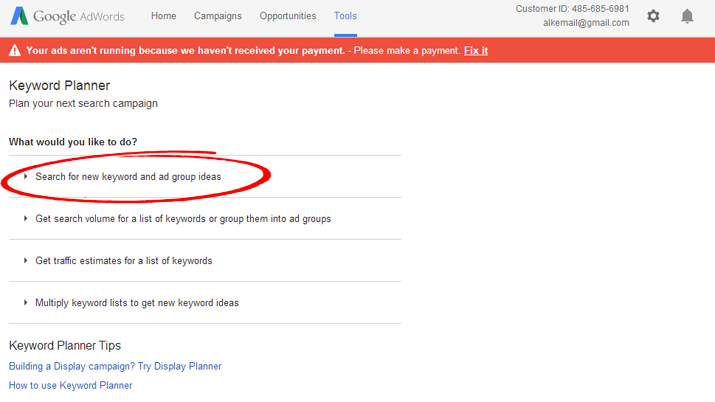
Task: Expand the arrow beside "Search for new keyword"
Action: pos(26,176)
